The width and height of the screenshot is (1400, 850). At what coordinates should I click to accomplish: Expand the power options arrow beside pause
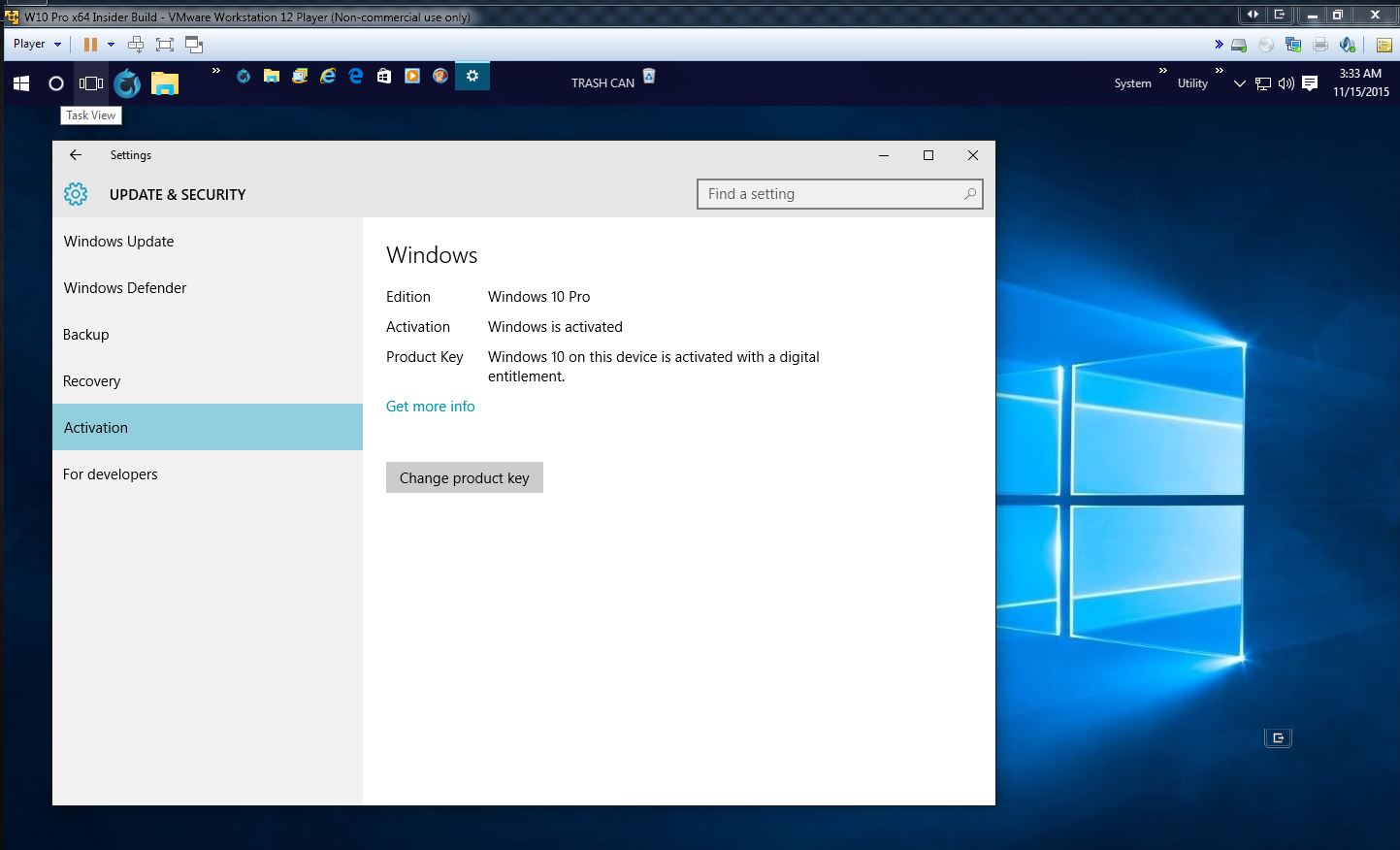click(x=111, y=44)
